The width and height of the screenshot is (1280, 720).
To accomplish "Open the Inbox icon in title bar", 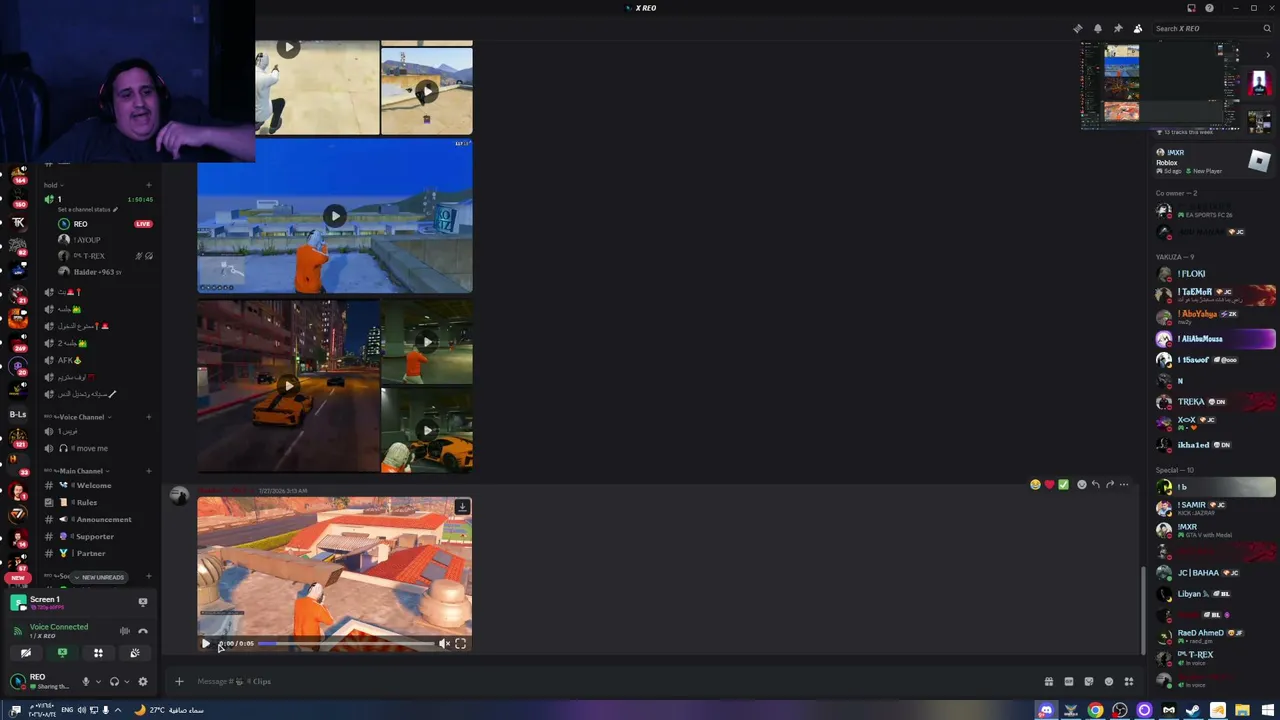I will [1191, 8].
